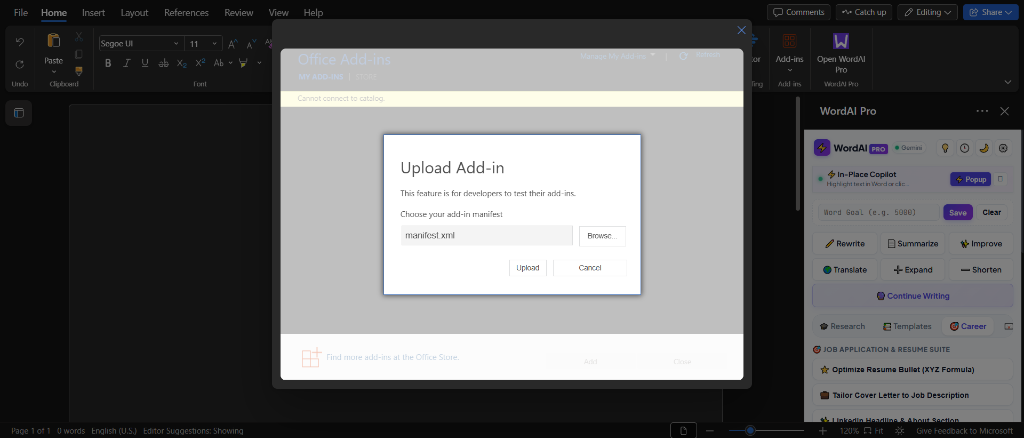Screen dimensions: 1024x438
Task: Click the zoom in plus icon
Action: pyautogui.click(x=822, y=431)
